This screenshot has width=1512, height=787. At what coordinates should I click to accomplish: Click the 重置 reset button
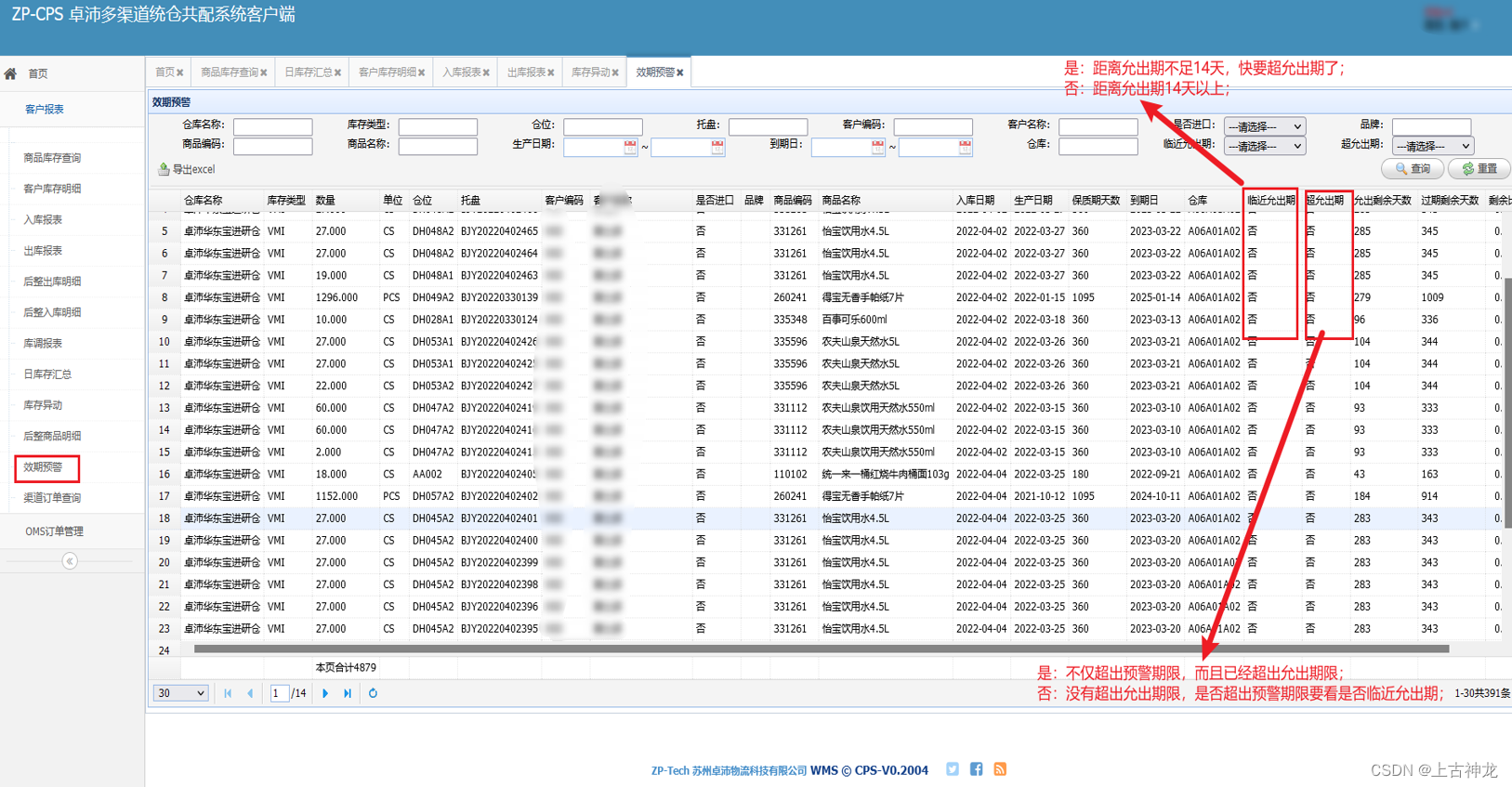click(1479, 169)
